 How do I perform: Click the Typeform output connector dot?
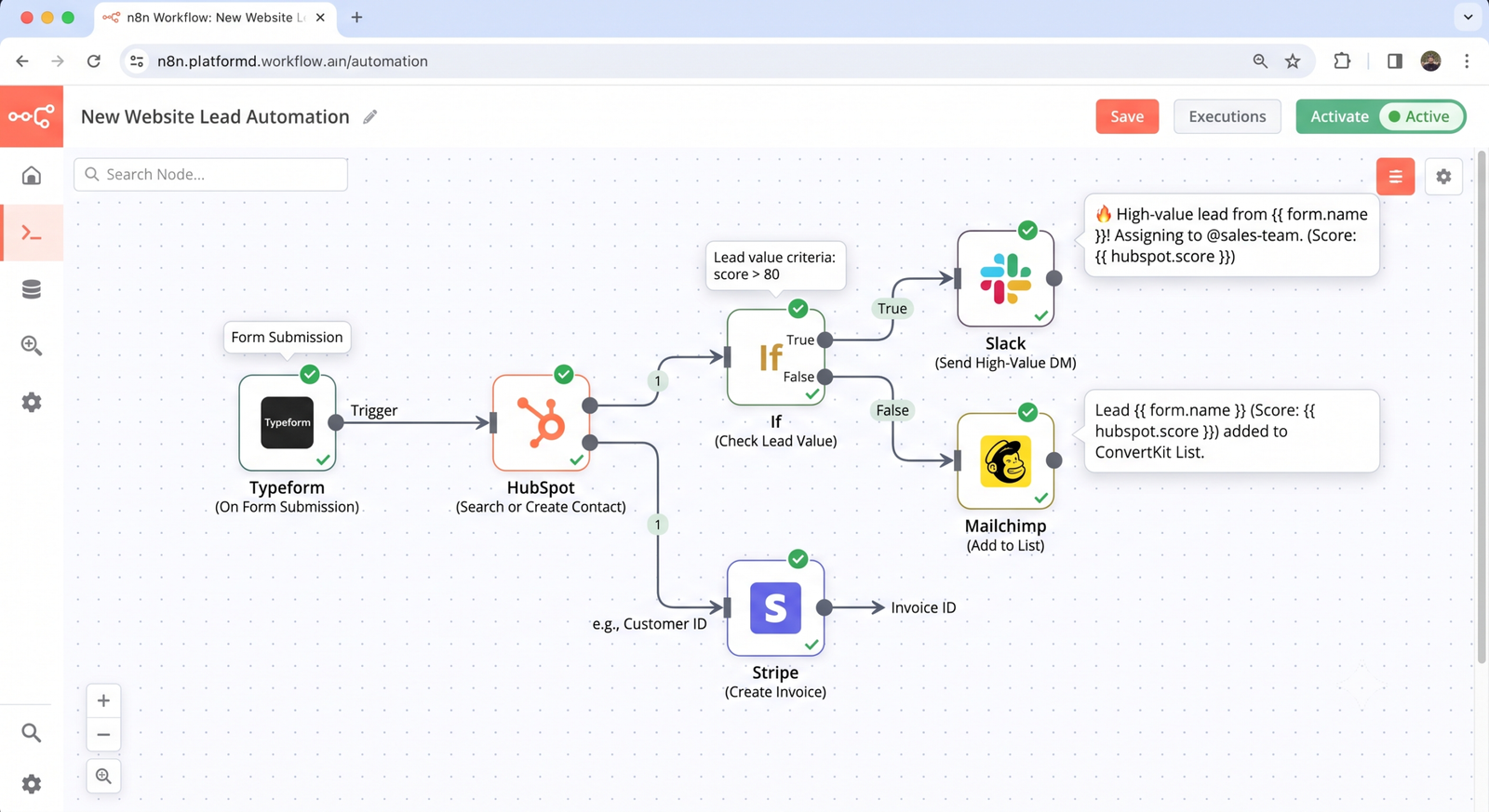(x=336, y=422)
